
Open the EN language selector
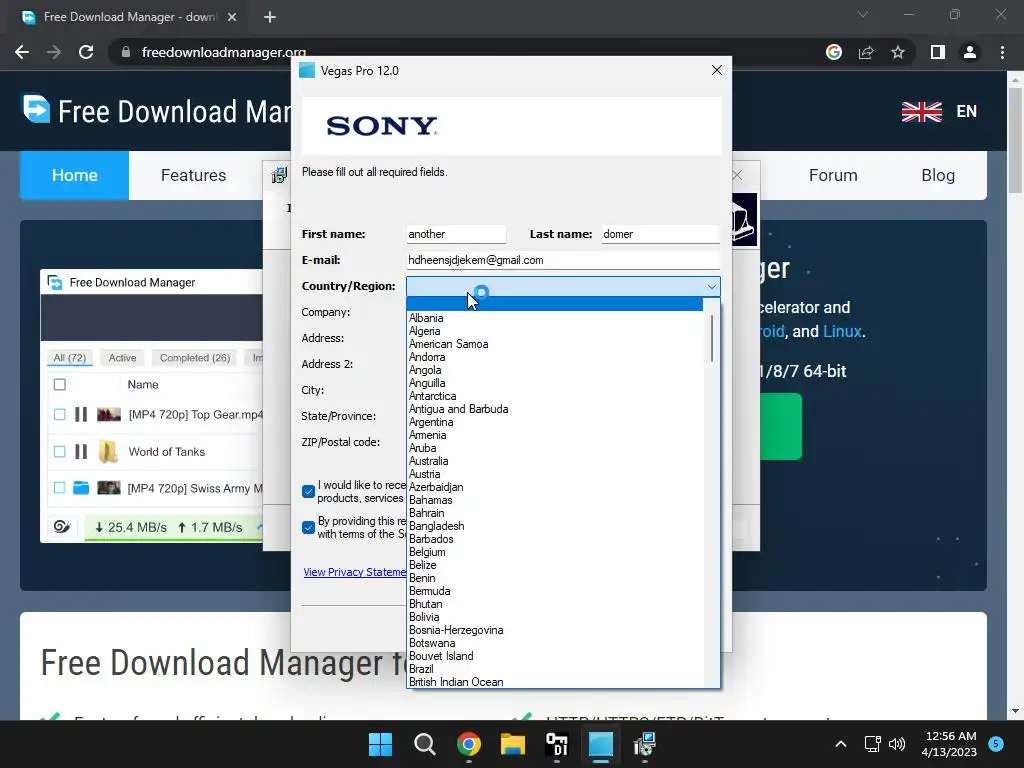click(967, 112)
